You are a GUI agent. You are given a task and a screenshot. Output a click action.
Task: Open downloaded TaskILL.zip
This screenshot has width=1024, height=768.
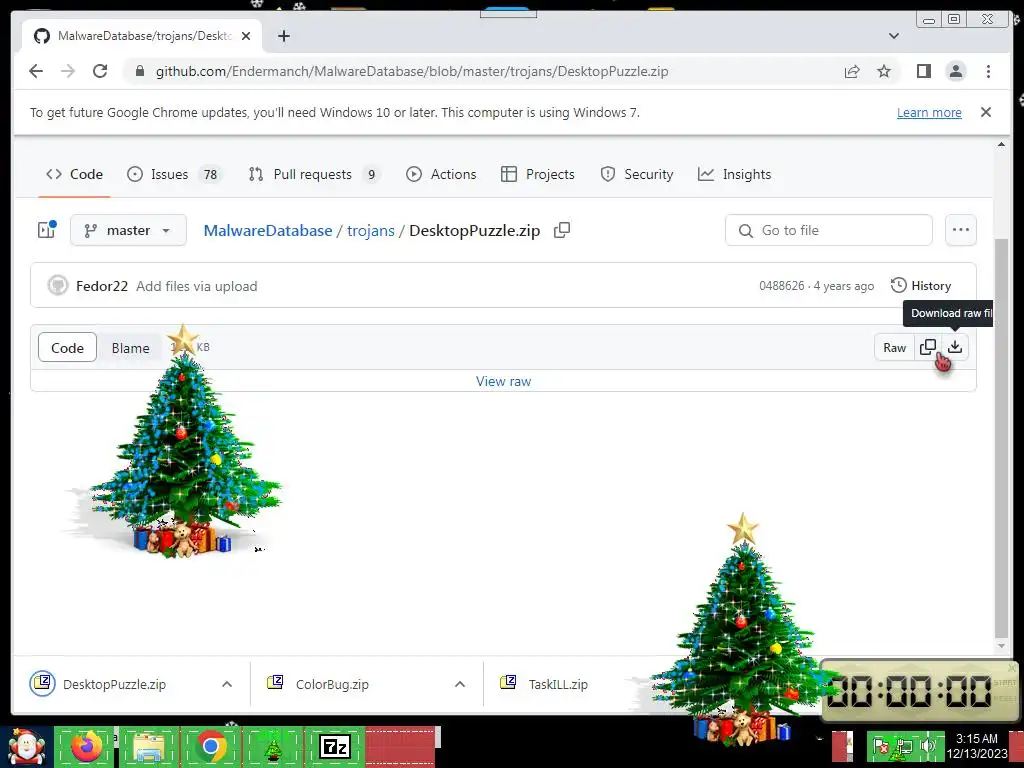point(543,684)
